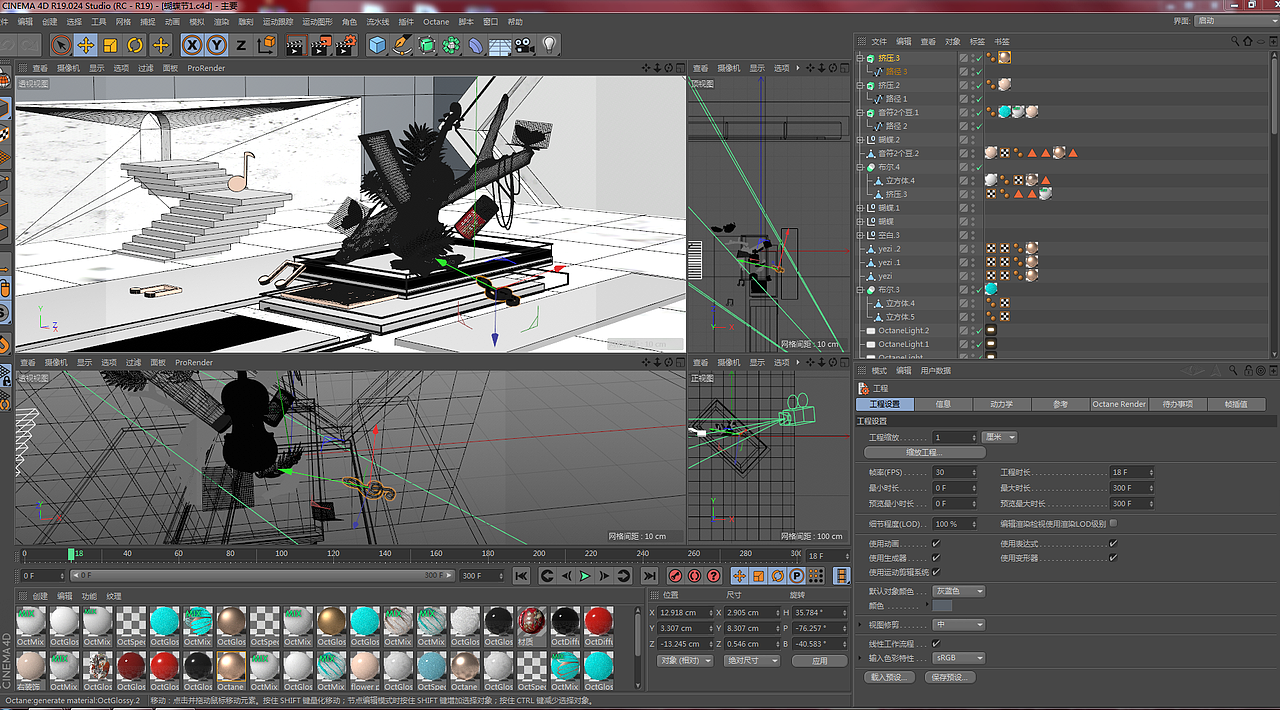Open the Octane menu in menu bar
The image size is (1280, 710).
436,21
